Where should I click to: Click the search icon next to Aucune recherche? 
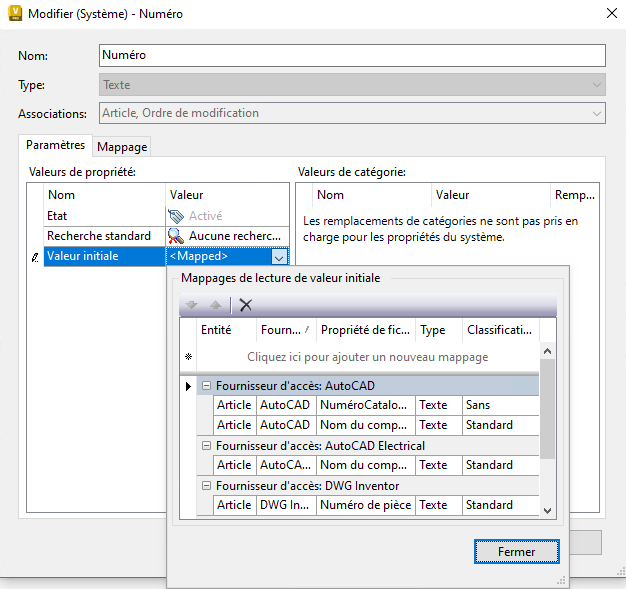(x=176, y=236)
